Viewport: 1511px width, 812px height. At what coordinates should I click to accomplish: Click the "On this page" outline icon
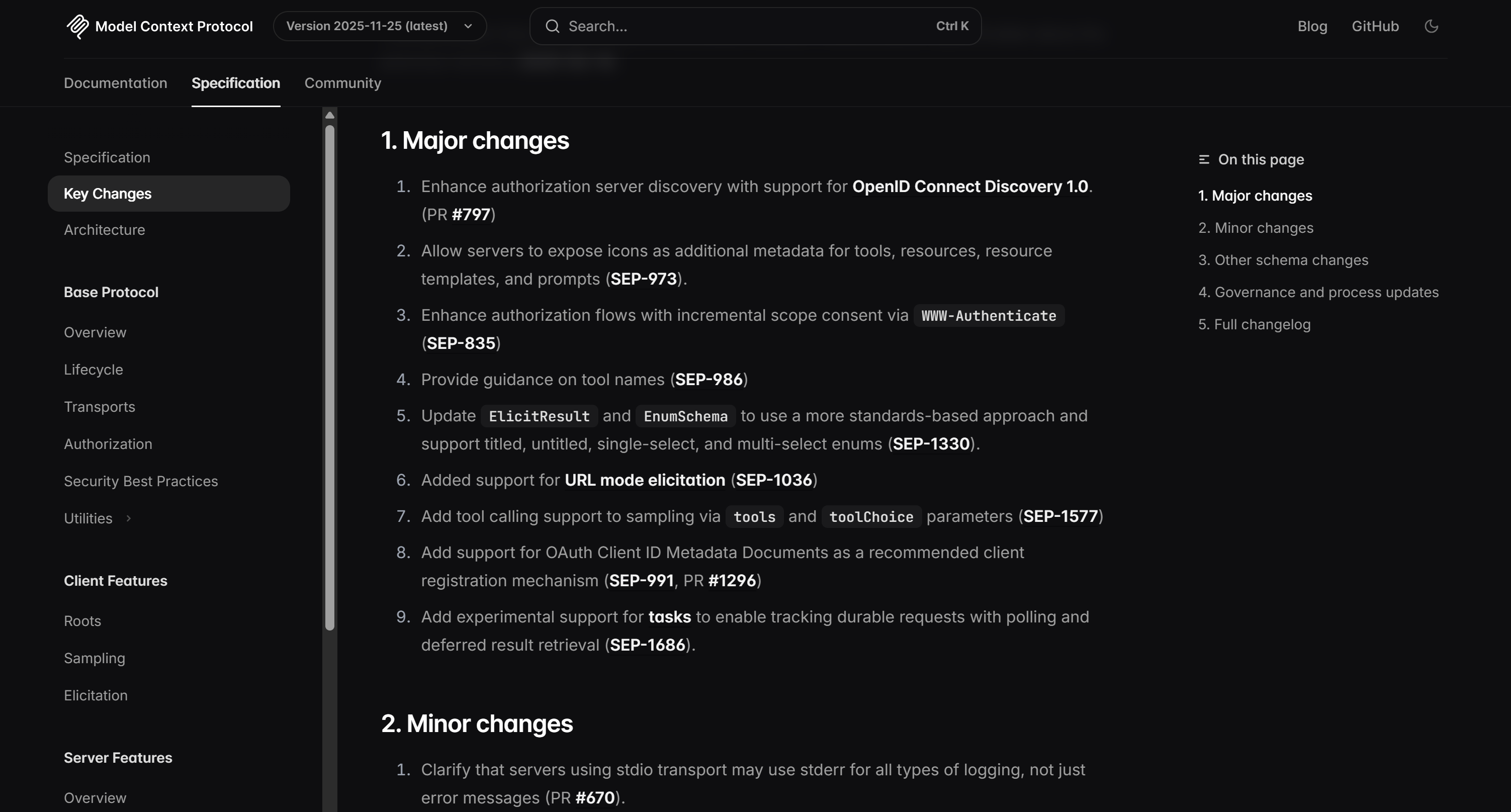(x=1204, y=159)
